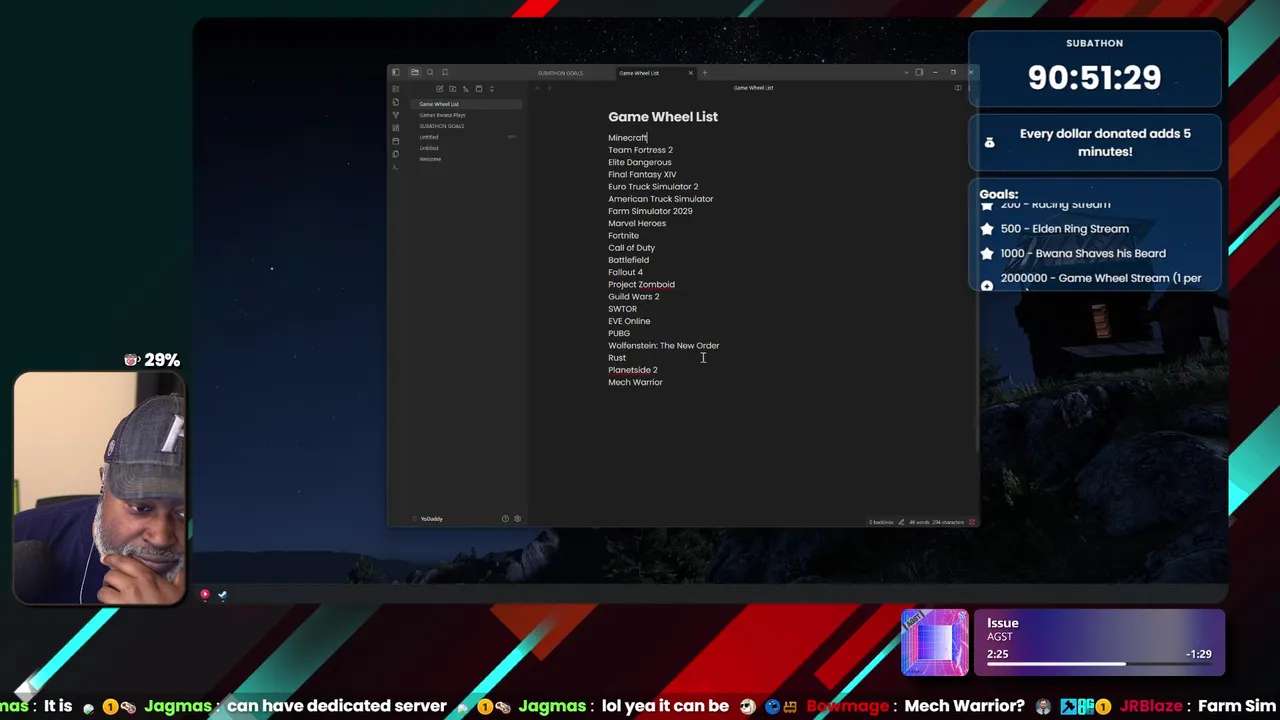Image resolution: width=1280 pixels, height=720 pixels.
Task: Click the Minecraft line
Action: (x=628, y=138)
